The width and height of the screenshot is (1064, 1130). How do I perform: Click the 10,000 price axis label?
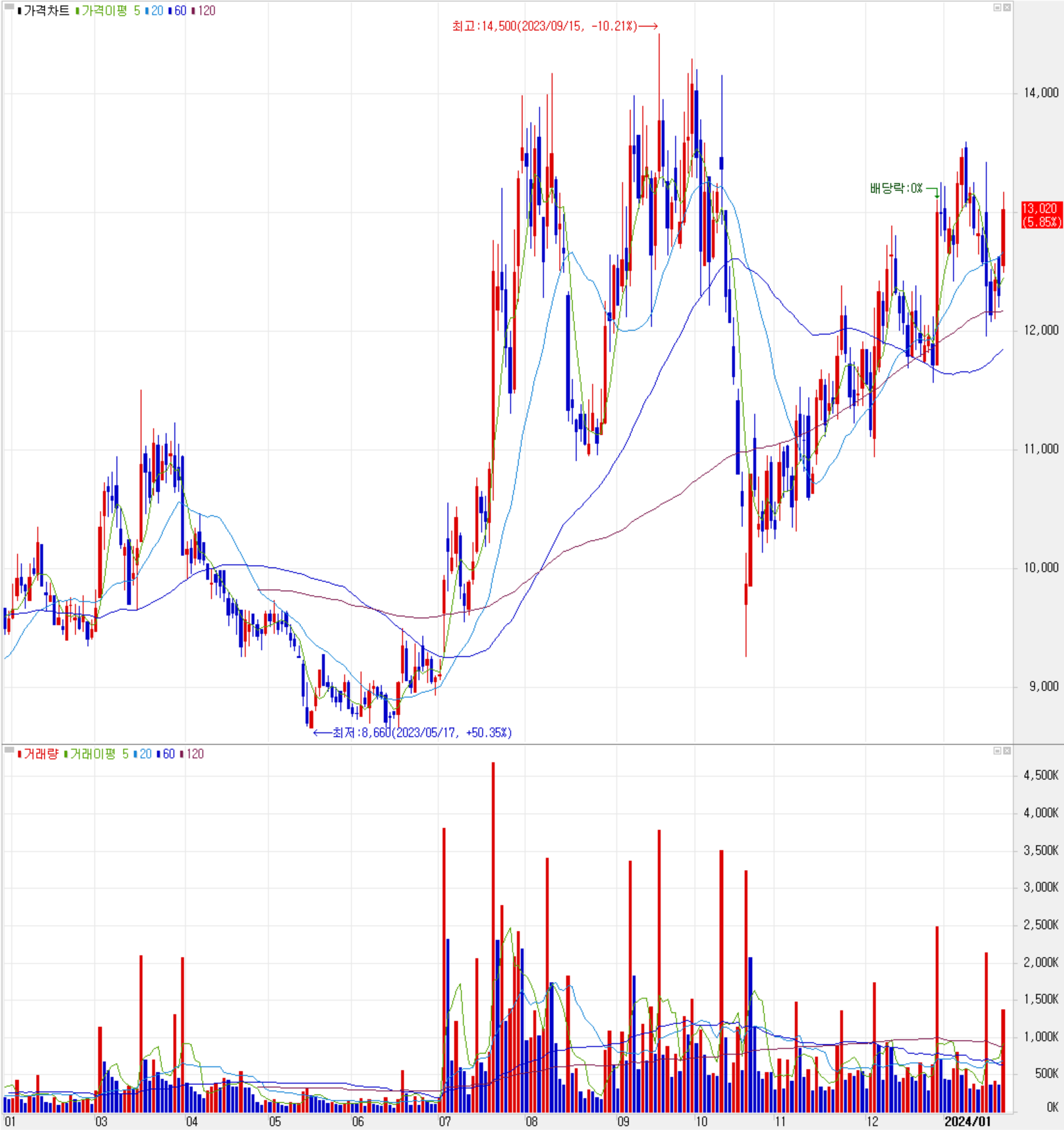(x=1041, y=568)
